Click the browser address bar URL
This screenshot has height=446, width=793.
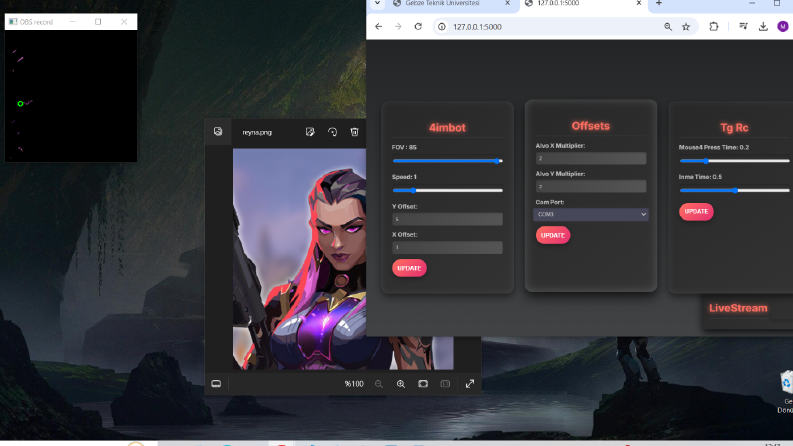[477, 27]
